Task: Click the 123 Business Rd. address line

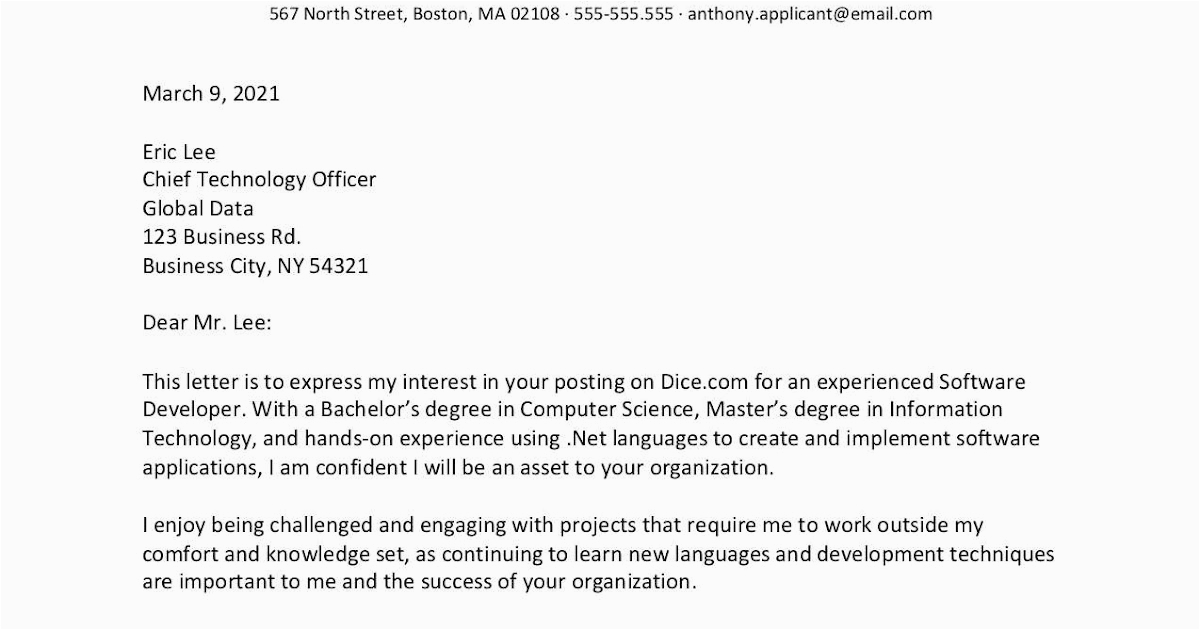Action: (221, 238)
